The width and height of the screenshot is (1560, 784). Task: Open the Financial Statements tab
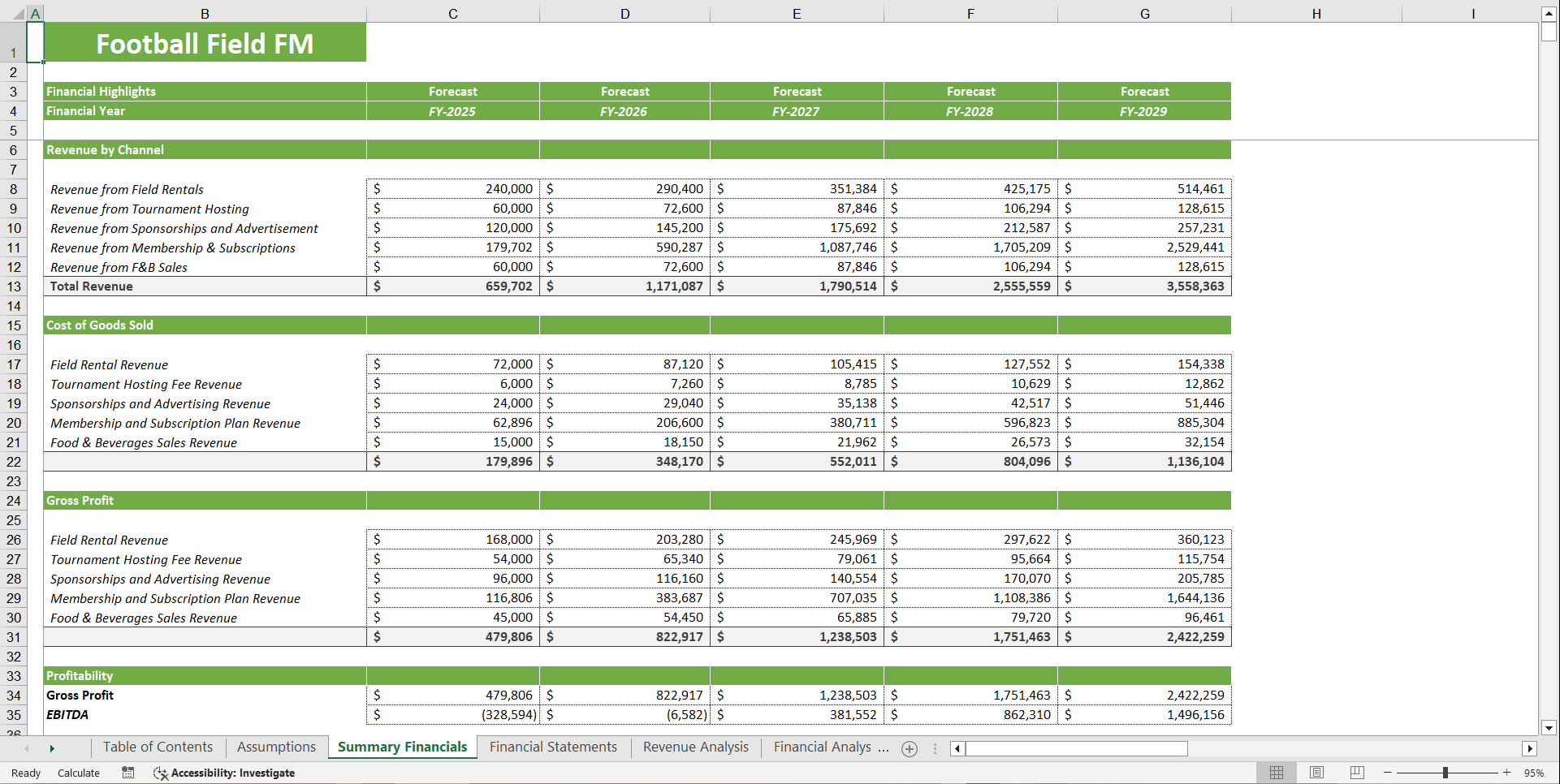553,747
